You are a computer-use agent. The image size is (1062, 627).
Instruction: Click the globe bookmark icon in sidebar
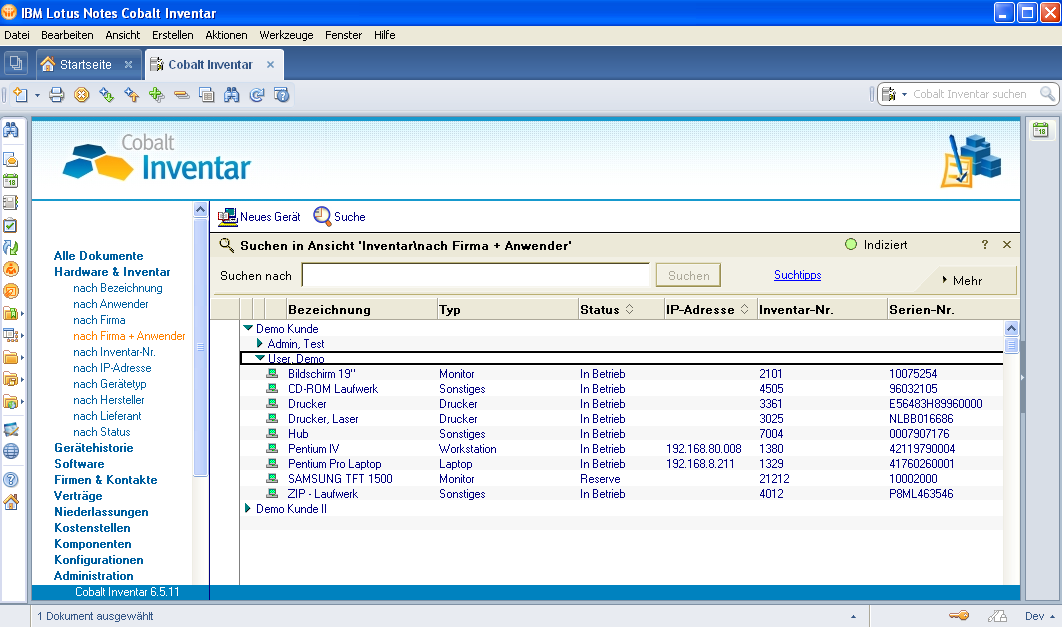click(11, 451)
